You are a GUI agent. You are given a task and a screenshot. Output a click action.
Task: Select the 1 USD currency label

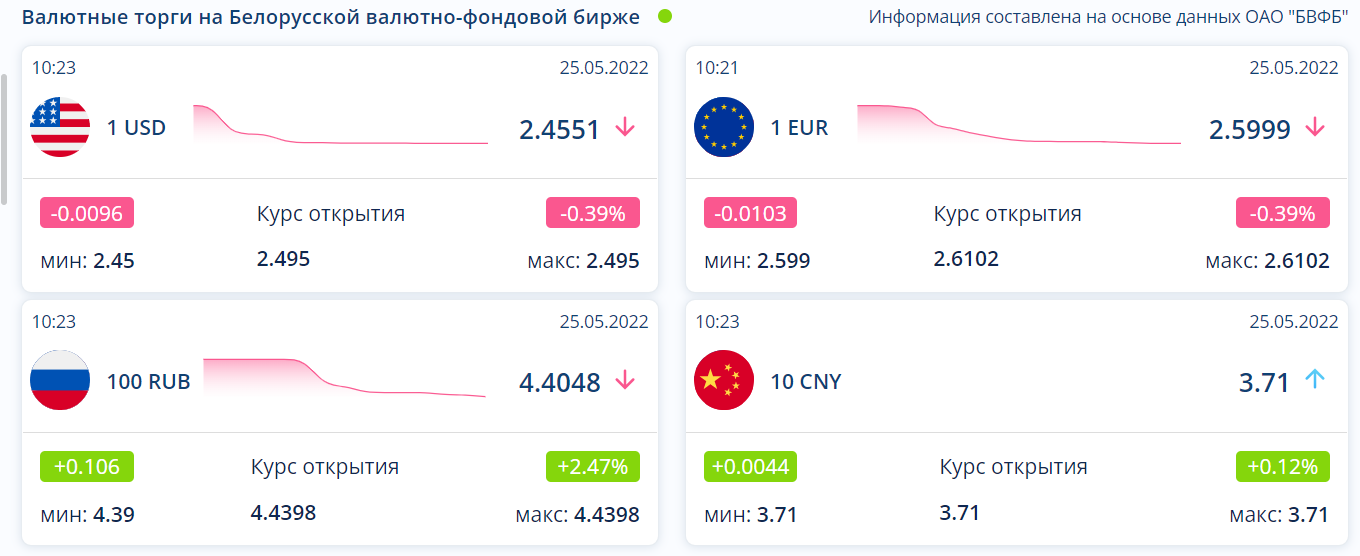[136, 128]
